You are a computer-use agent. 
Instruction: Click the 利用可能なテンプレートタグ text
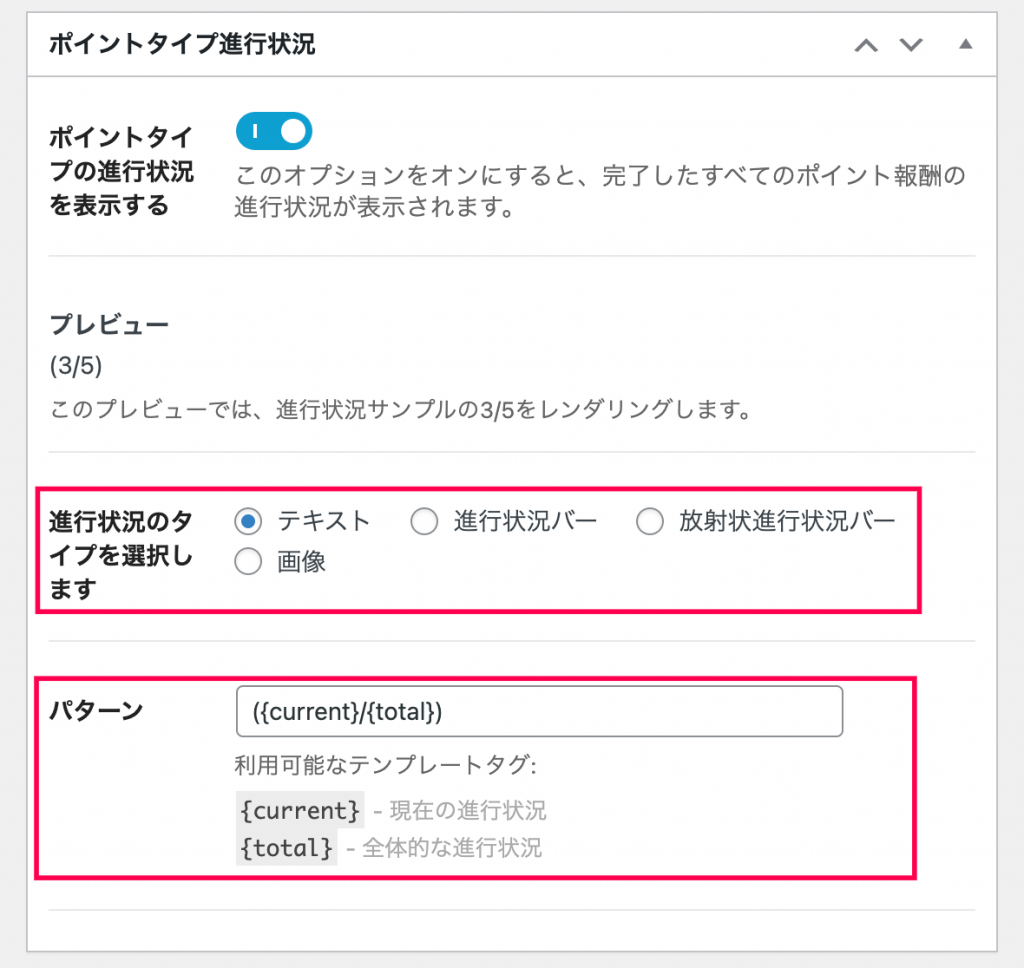point(385,765)
